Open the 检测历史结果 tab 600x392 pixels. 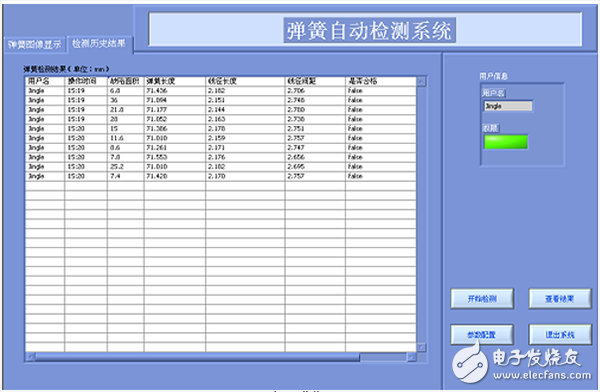(x=99, y=44)
